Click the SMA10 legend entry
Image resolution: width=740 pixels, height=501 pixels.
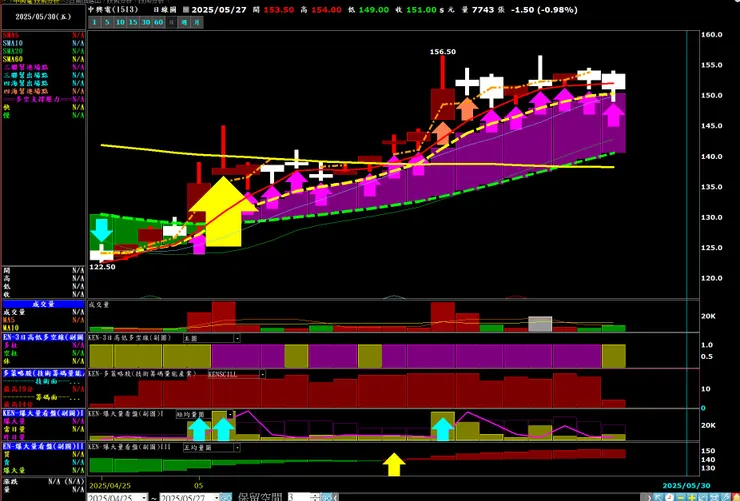click(43, 43)
